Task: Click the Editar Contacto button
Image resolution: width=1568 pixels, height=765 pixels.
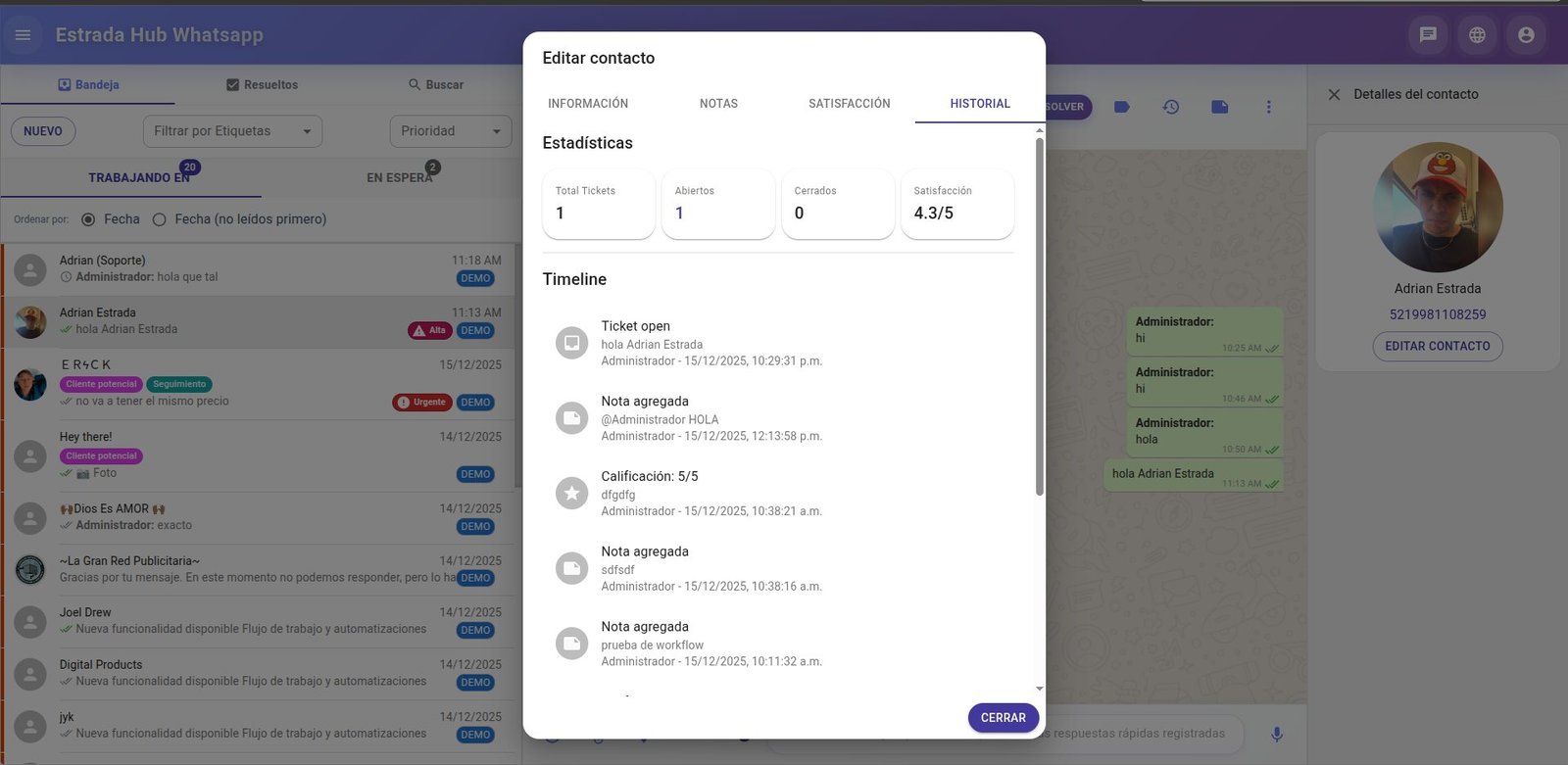Action: pyautogui.click(x=1438, y=346)
